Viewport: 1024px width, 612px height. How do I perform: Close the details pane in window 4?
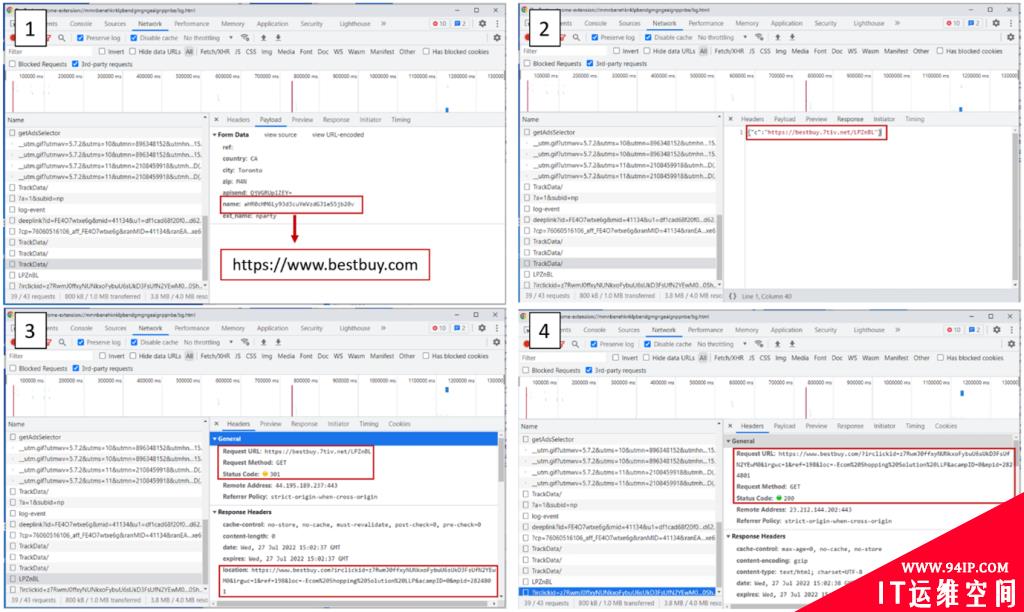pyautogui.click(x=731, y=427)
